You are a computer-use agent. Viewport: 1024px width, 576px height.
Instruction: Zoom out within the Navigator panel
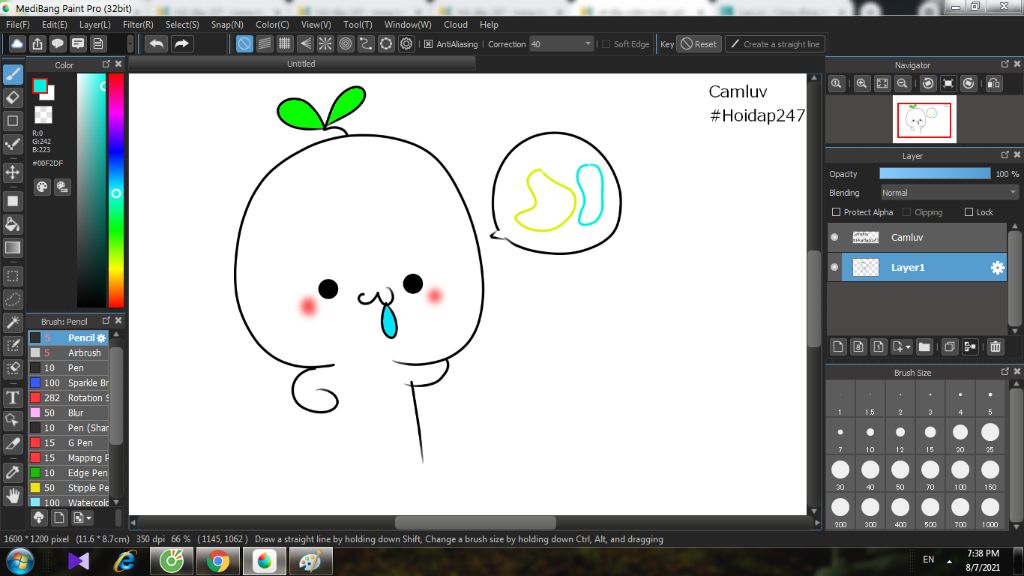click(x=902, y=84)
